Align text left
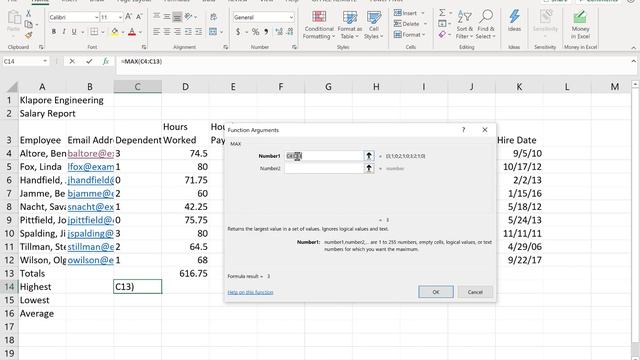Screen dimensions: 640x360 tap(156, 31)
